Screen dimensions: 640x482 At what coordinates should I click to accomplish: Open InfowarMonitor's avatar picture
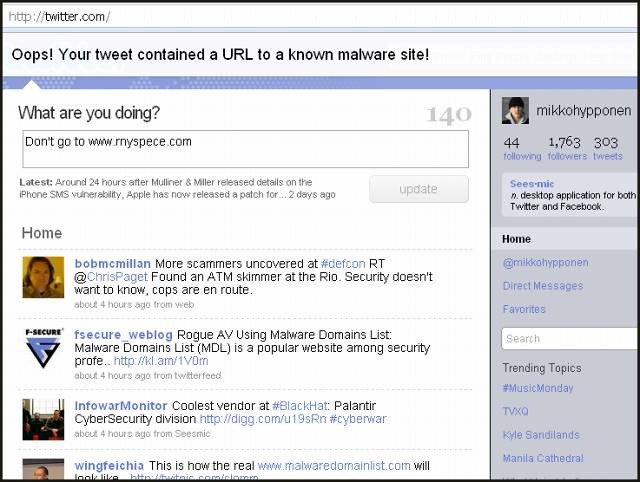click(x=43, y=420)
